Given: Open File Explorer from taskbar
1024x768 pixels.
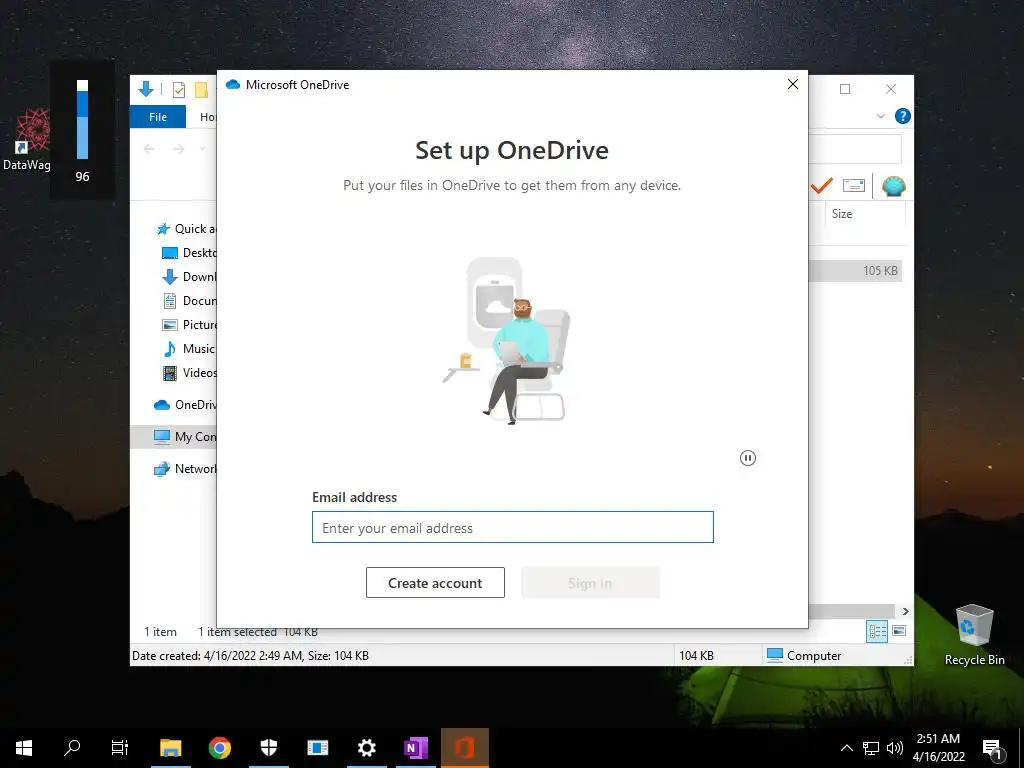Looking at the screenshot, I should [170, 748].
